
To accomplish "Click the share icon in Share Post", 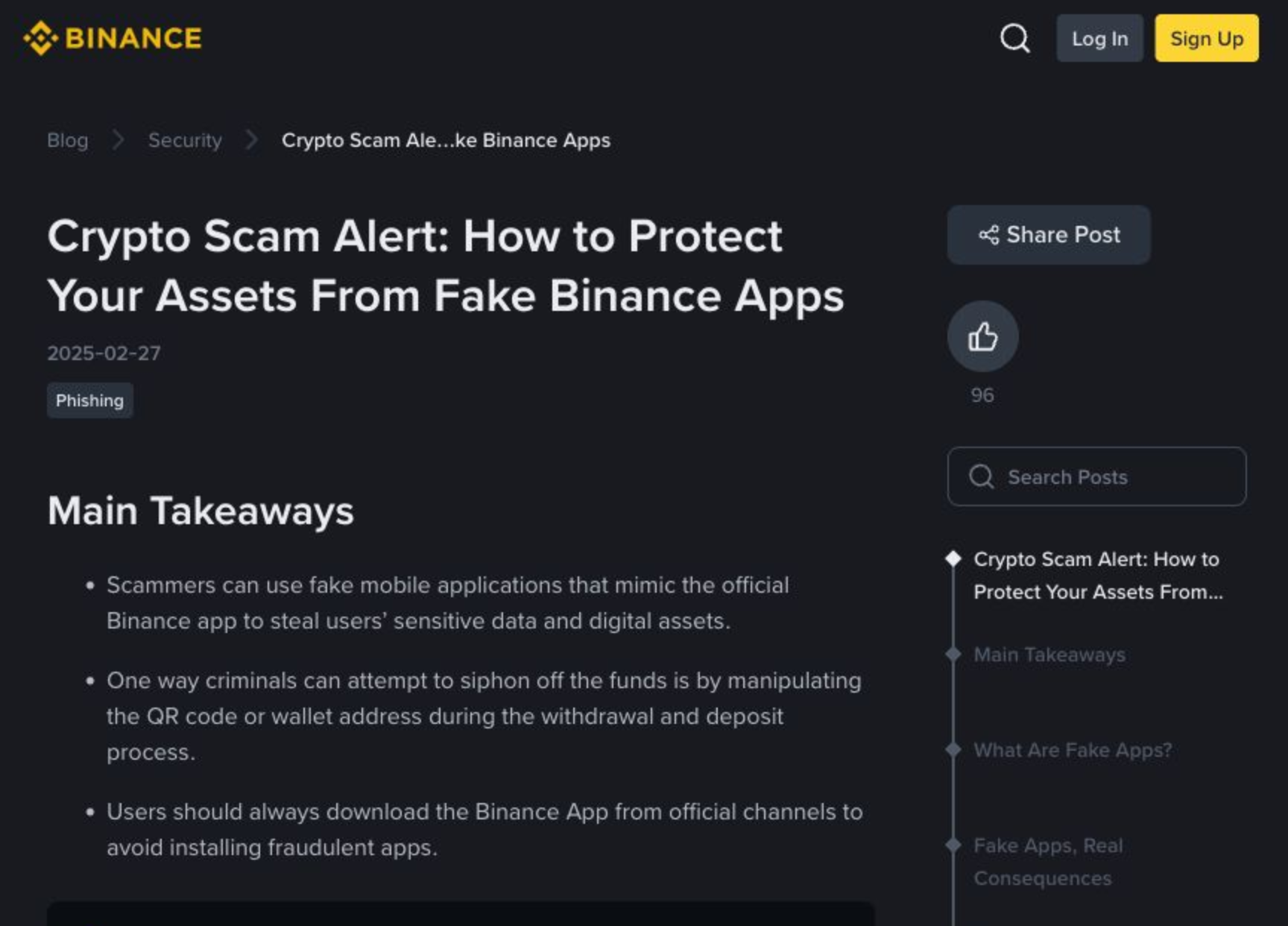I will pos(988,235).
